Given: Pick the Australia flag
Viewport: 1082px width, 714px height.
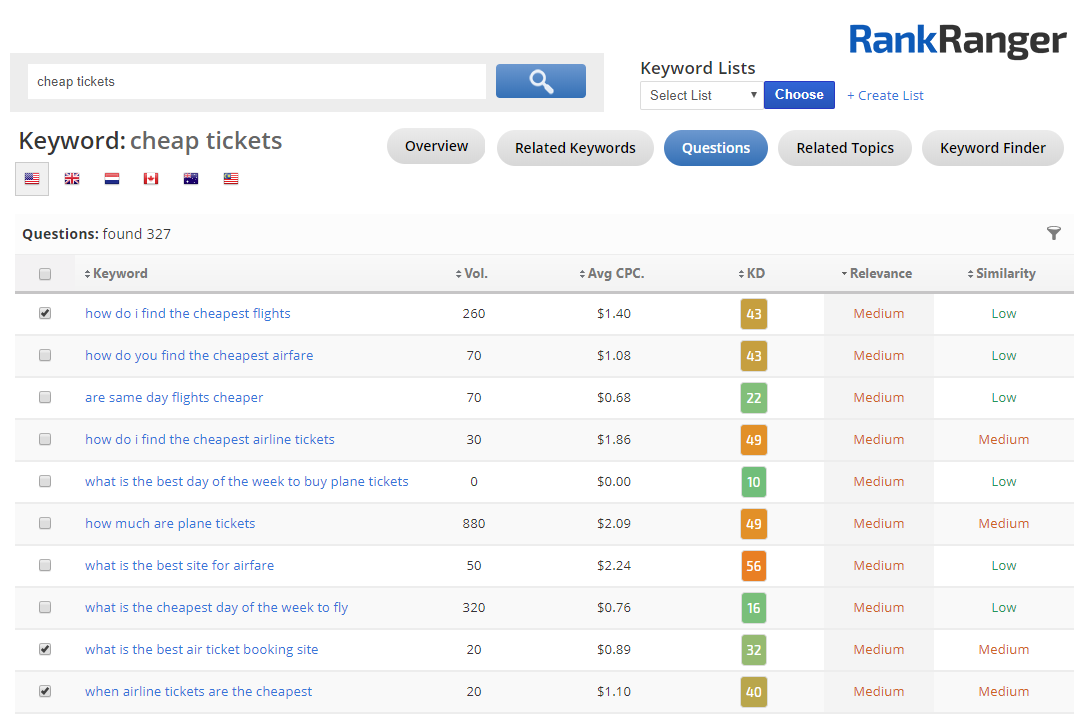Looking at the screenshot, I should click(191, 179).
